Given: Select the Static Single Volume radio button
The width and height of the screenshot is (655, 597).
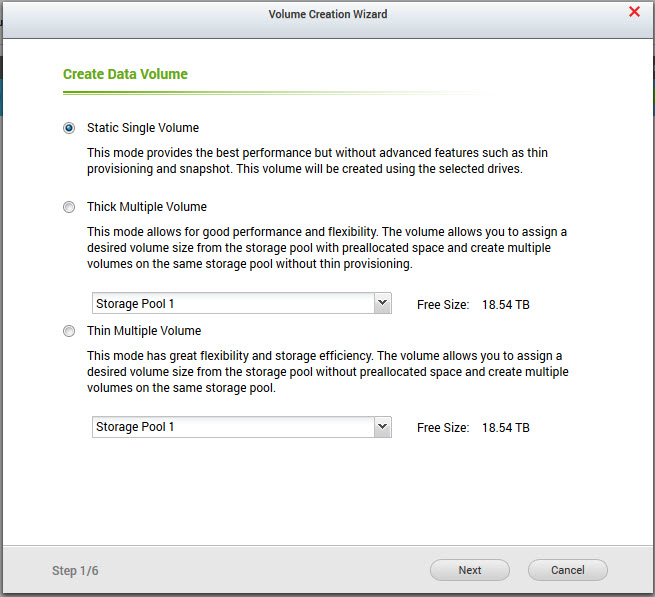Looking at the screenshot, I should (x=69, y=128).
